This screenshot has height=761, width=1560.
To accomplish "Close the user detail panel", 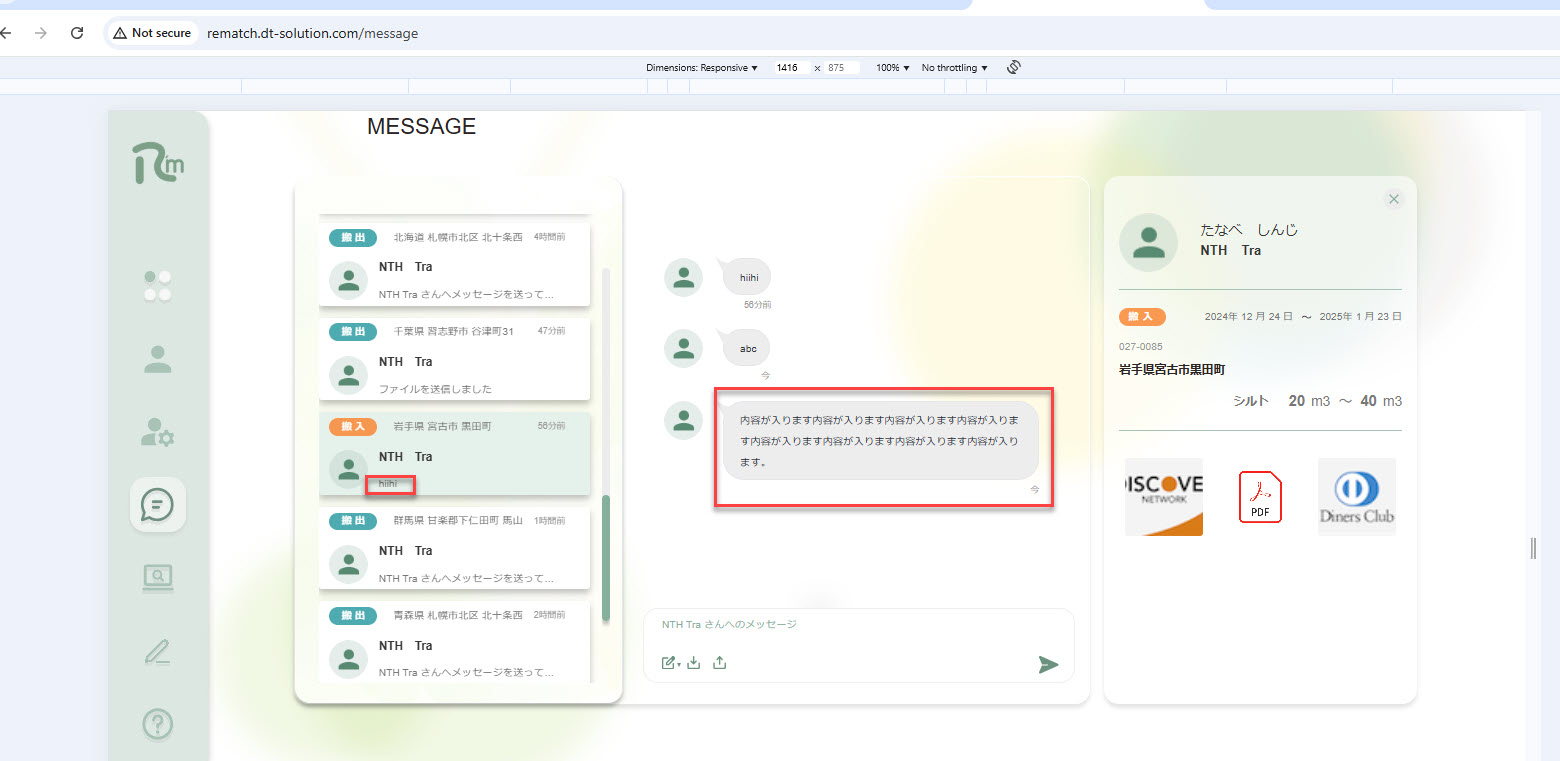I will 1394,199.
